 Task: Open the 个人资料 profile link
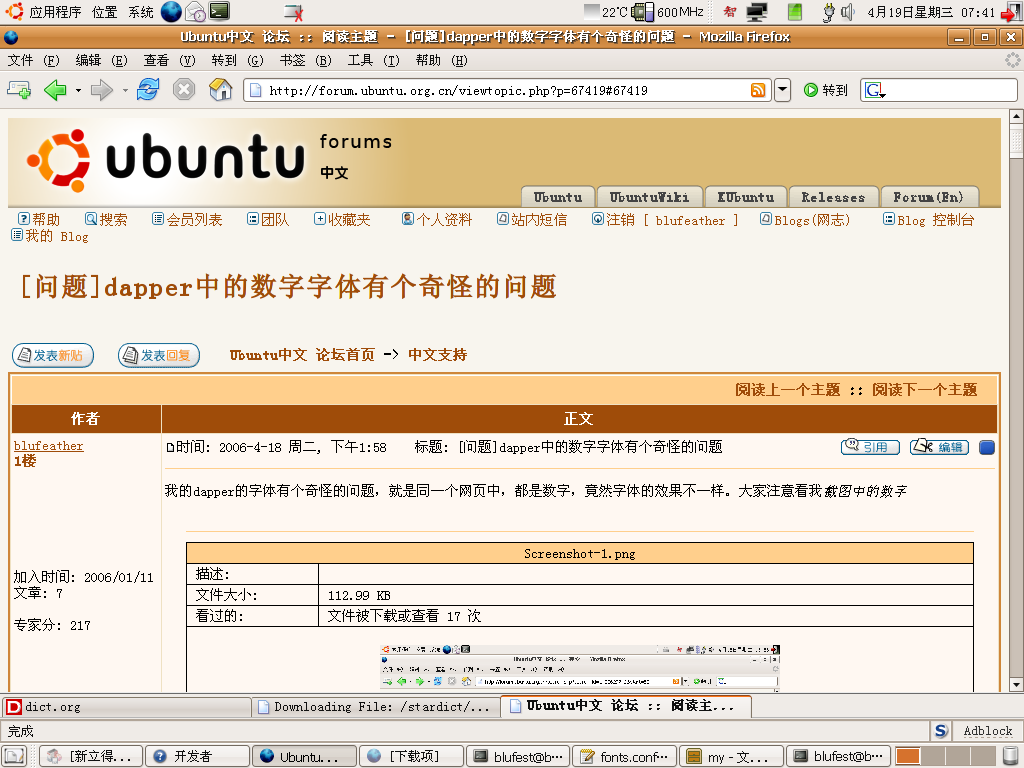coord(437,219)
